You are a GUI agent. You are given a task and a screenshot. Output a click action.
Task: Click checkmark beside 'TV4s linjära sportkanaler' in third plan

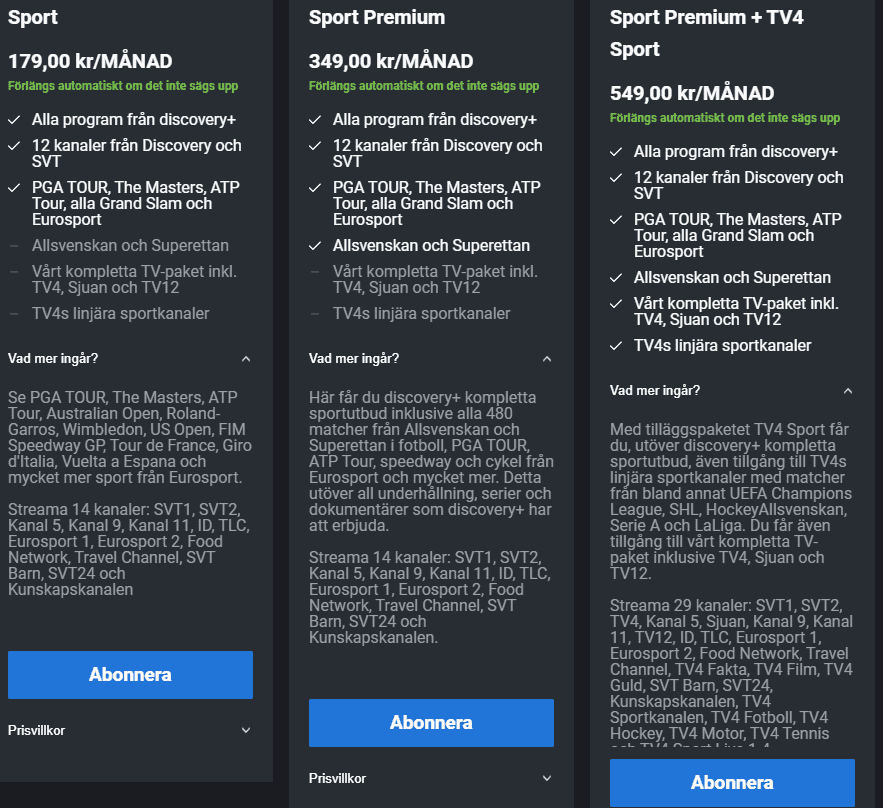(616, 345)
